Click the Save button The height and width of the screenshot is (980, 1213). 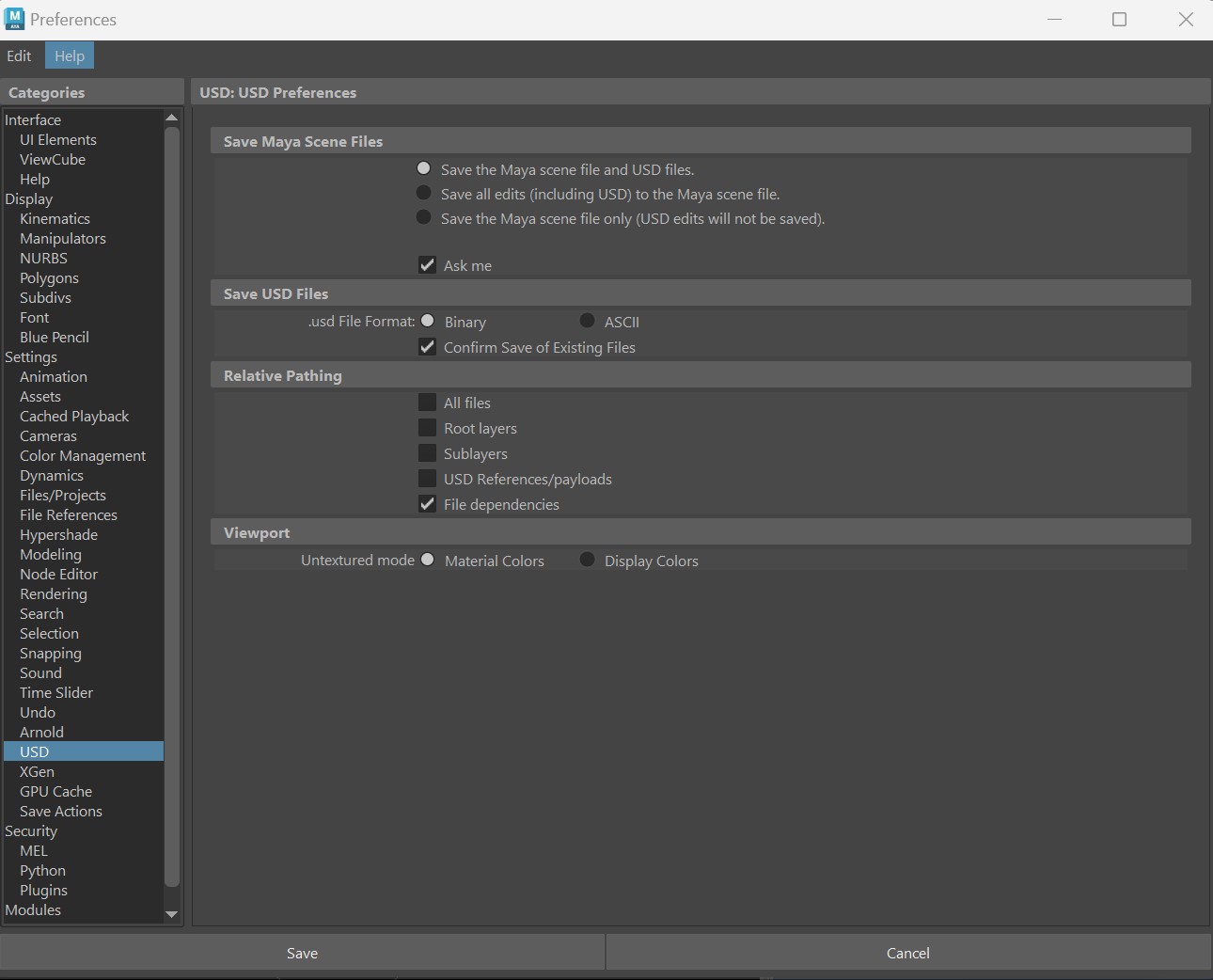302,953
